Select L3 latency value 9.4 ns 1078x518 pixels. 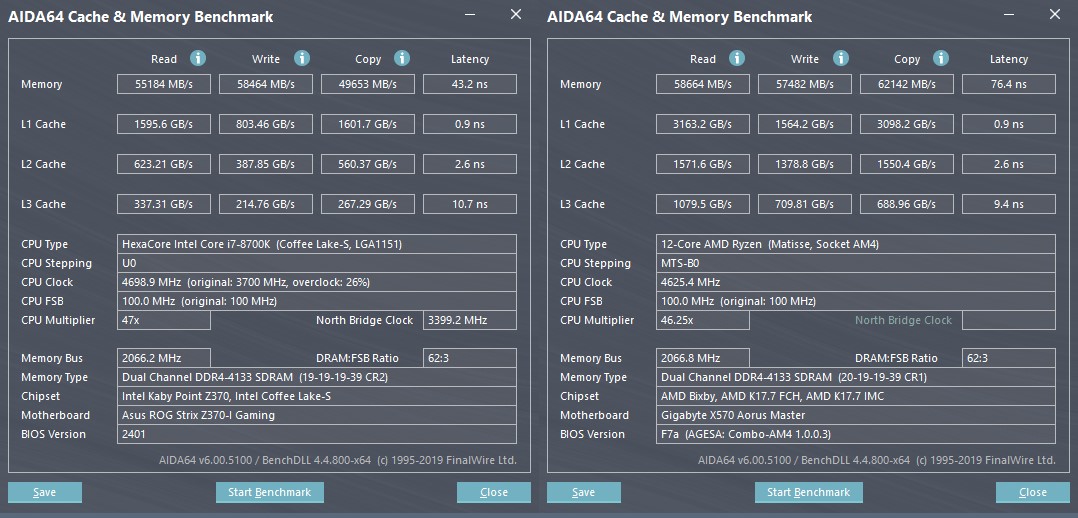(1009, 204)
